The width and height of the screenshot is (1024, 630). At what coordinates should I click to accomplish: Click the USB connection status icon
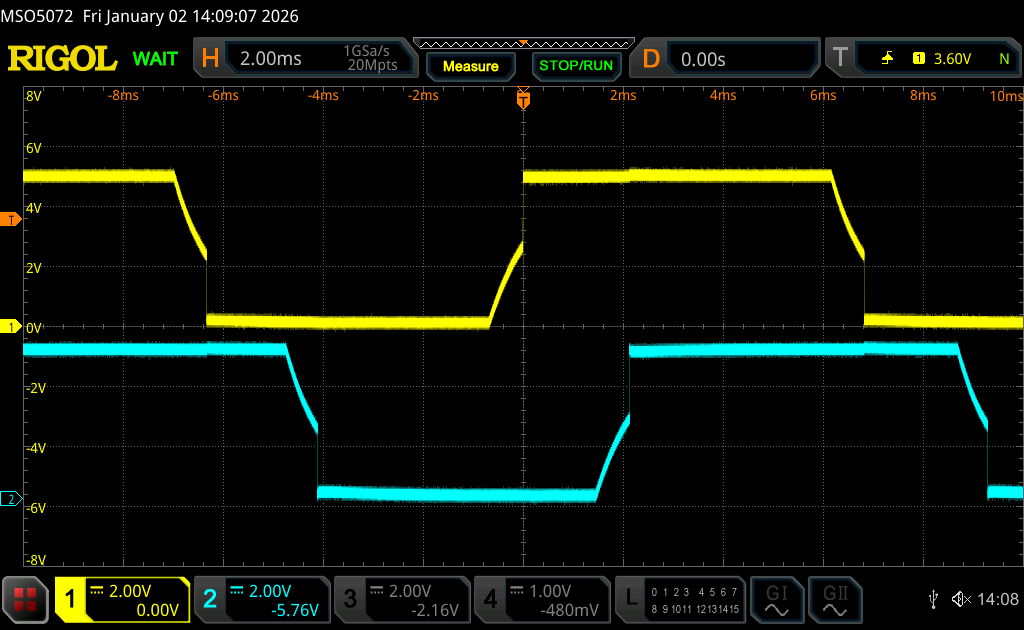(x=933, y=599)
